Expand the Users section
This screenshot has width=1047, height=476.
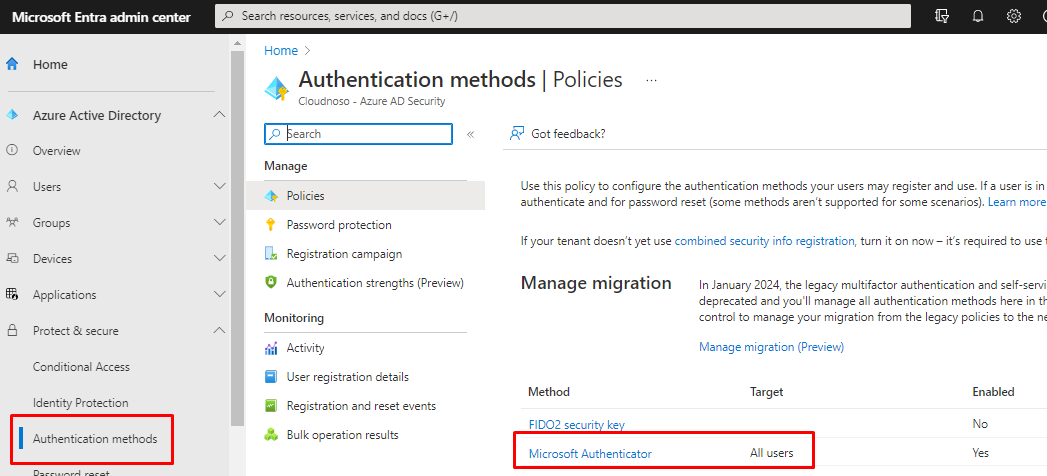tap(219, 187)
